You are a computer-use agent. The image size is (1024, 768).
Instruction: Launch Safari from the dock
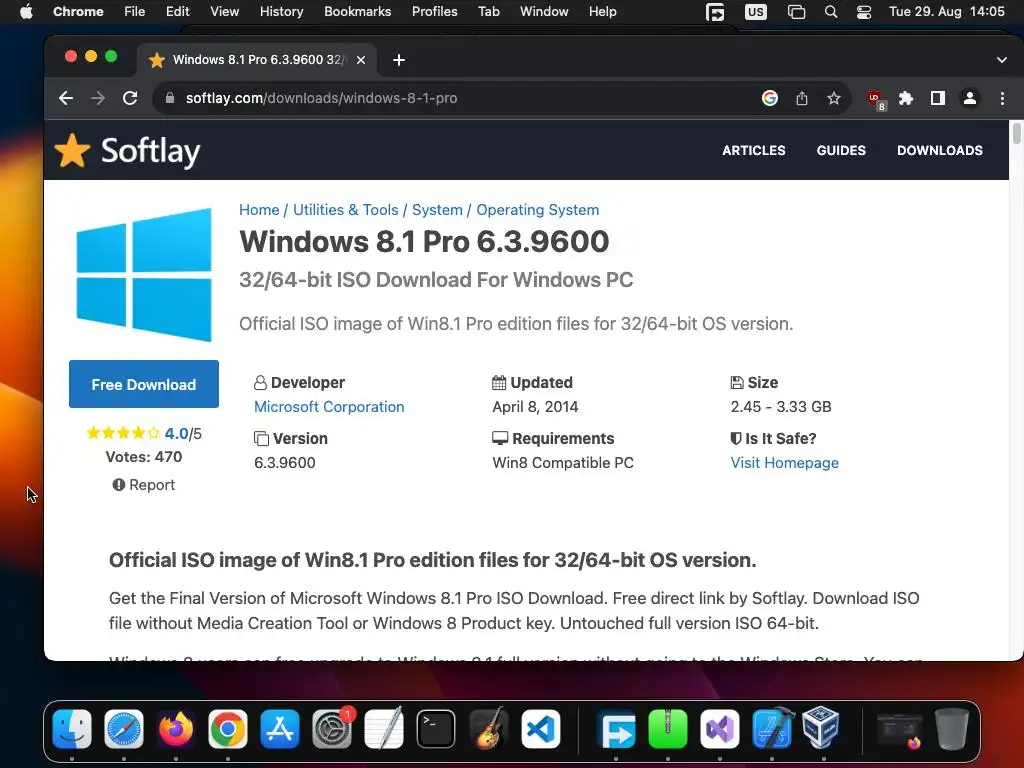coord(124,729)
